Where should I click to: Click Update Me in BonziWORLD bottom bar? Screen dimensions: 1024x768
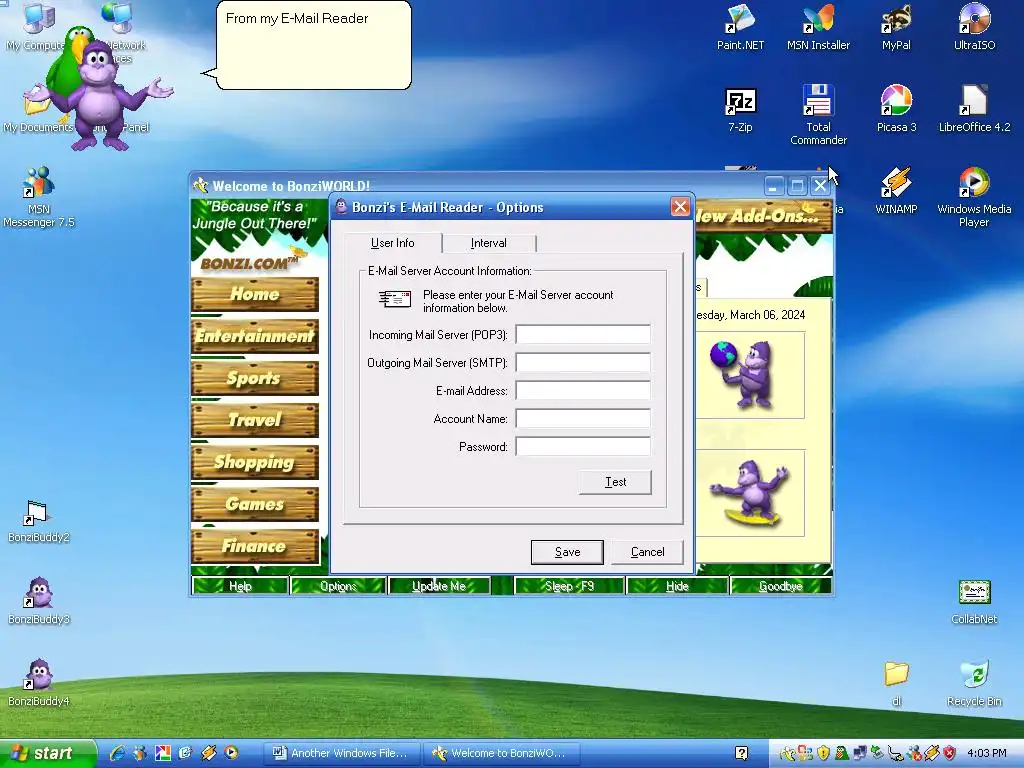[439, 586]
